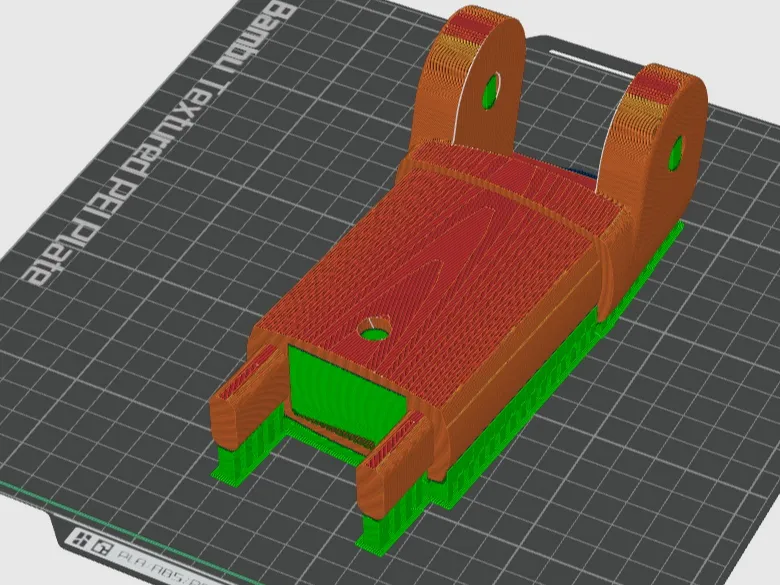Click the green hole in the right upright lug
The width and height of the screenshot is (780, 585).
tap(676, 154)
